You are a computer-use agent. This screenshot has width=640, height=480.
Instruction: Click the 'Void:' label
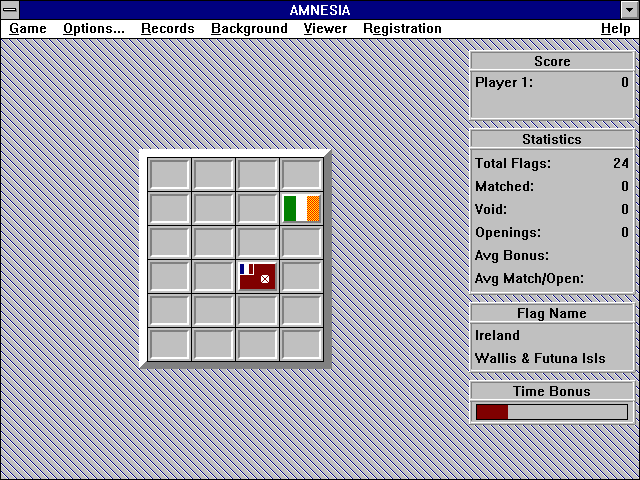pos(491,209)
